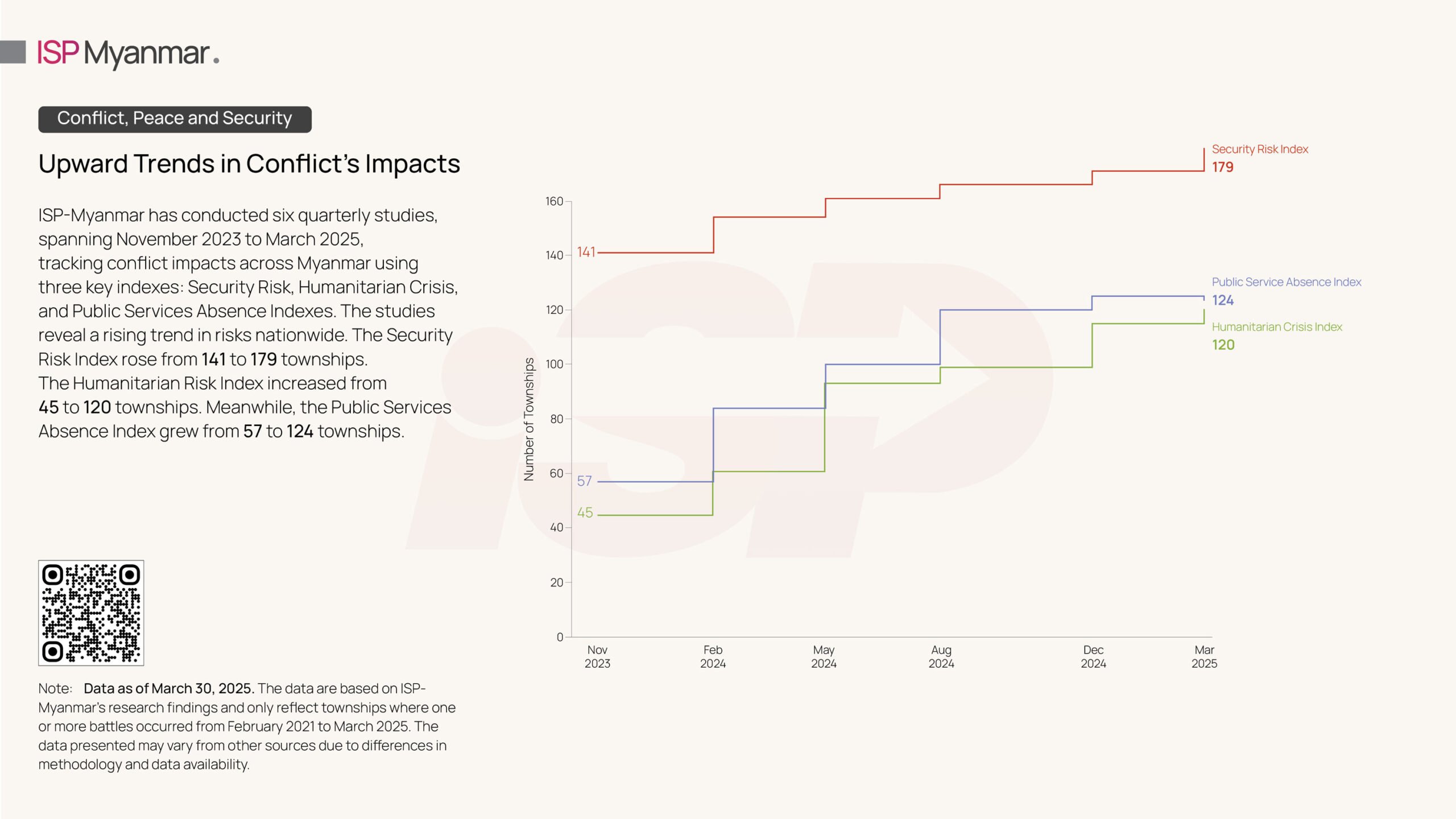Click the Upward Trends in Conflict's Impacts heading
The width and height of the screenshot is (1456, 819).
click(249, 164)
